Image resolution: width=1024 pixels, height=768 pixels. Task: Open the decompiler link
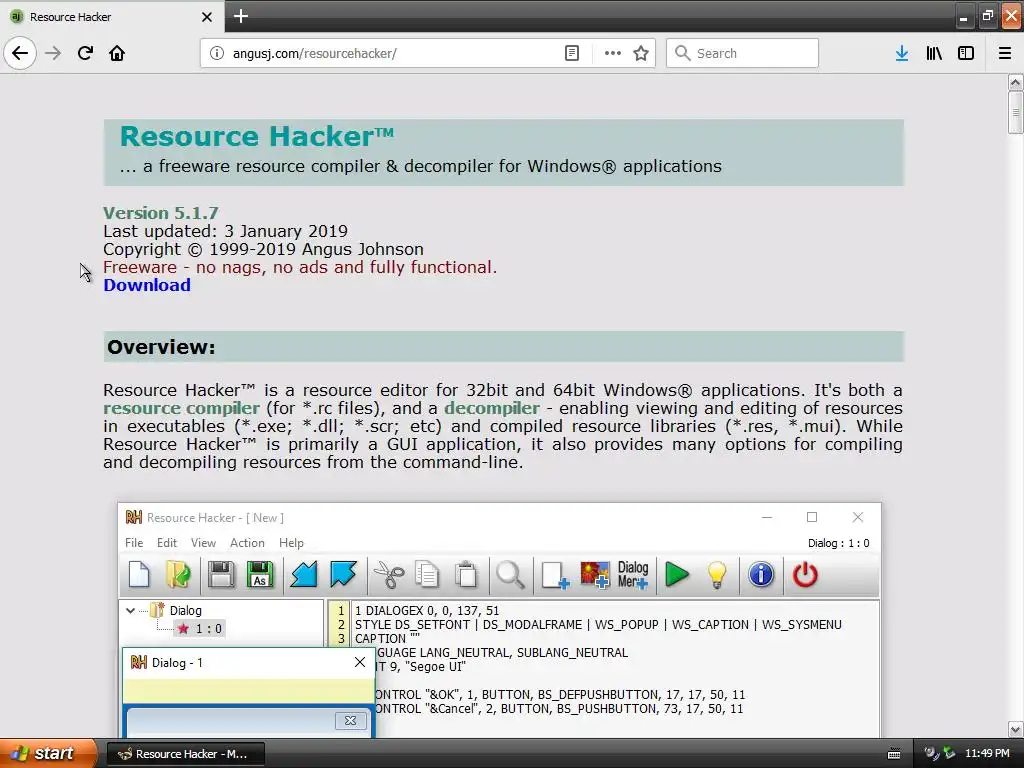492,408
